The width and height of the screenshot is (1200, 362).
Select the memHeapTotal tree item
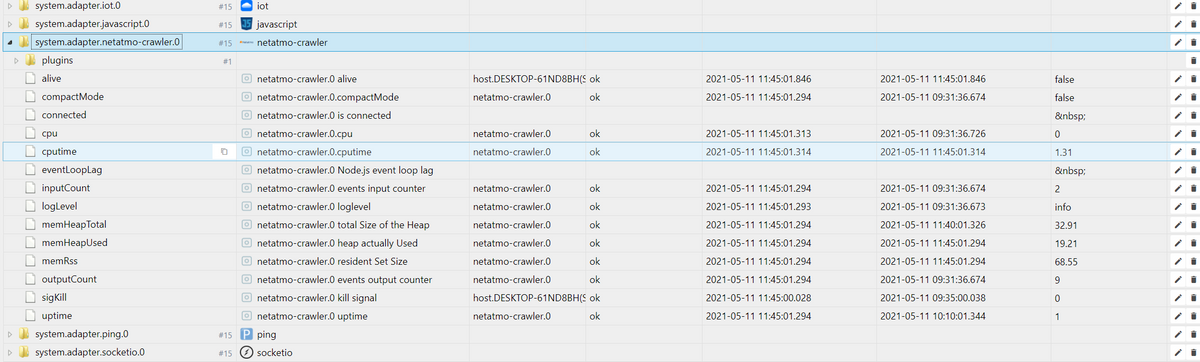pyautogui.click(x=74, y=225)
